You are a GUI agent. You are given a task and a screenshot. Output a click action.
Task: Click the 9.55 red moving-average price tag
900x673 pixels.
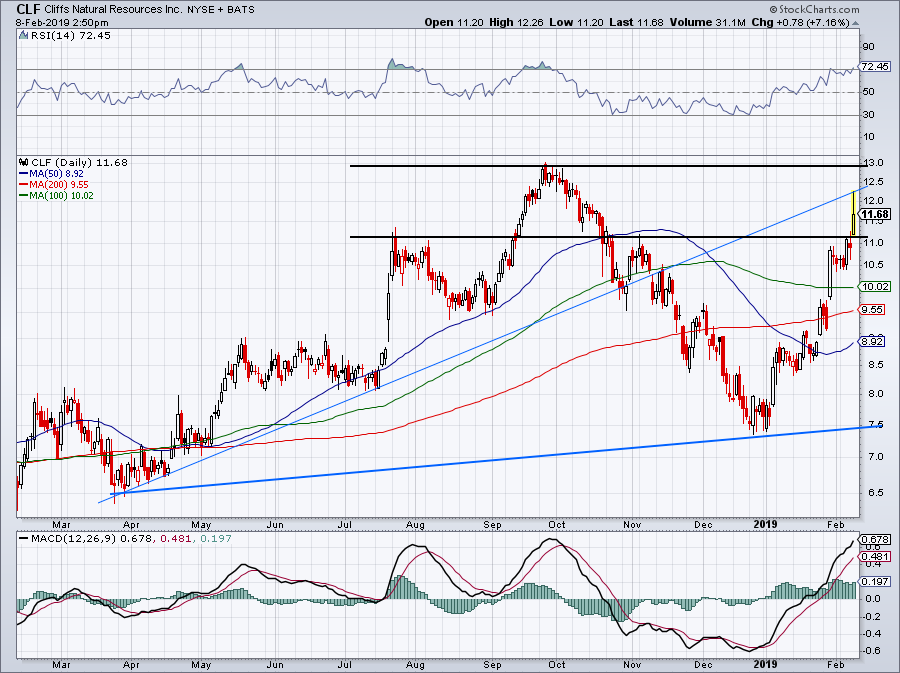click(873, 310)
